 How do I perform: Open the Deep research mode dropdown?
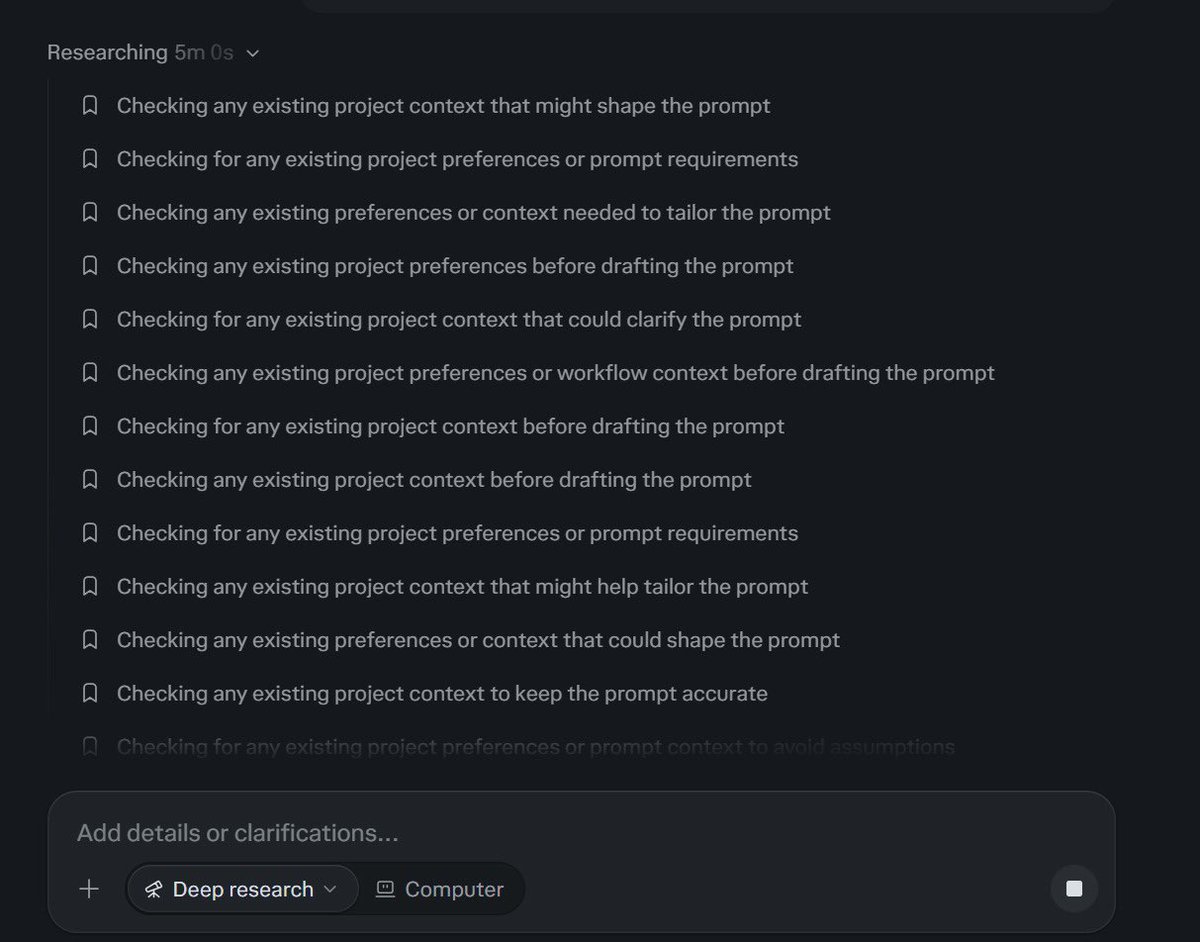pos(242,889)
